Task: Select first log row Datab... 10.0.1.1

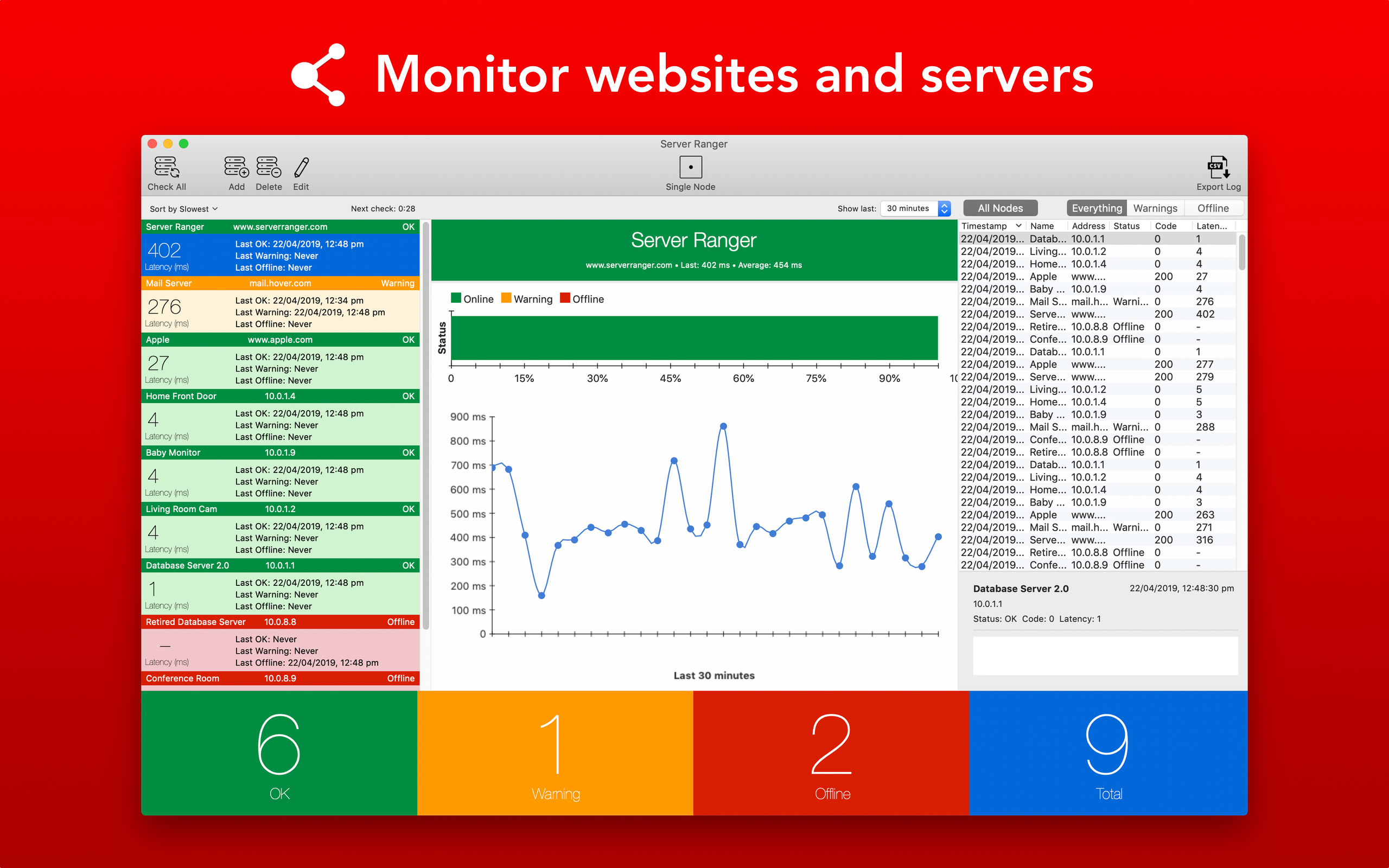Action: [1098, 239]
